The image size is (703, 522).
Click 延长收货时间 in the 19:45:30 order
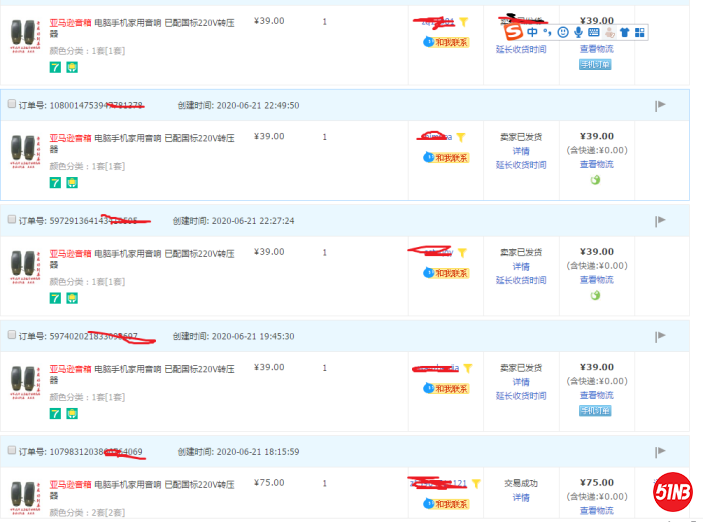pyautogui.click(x=521, y=396)
